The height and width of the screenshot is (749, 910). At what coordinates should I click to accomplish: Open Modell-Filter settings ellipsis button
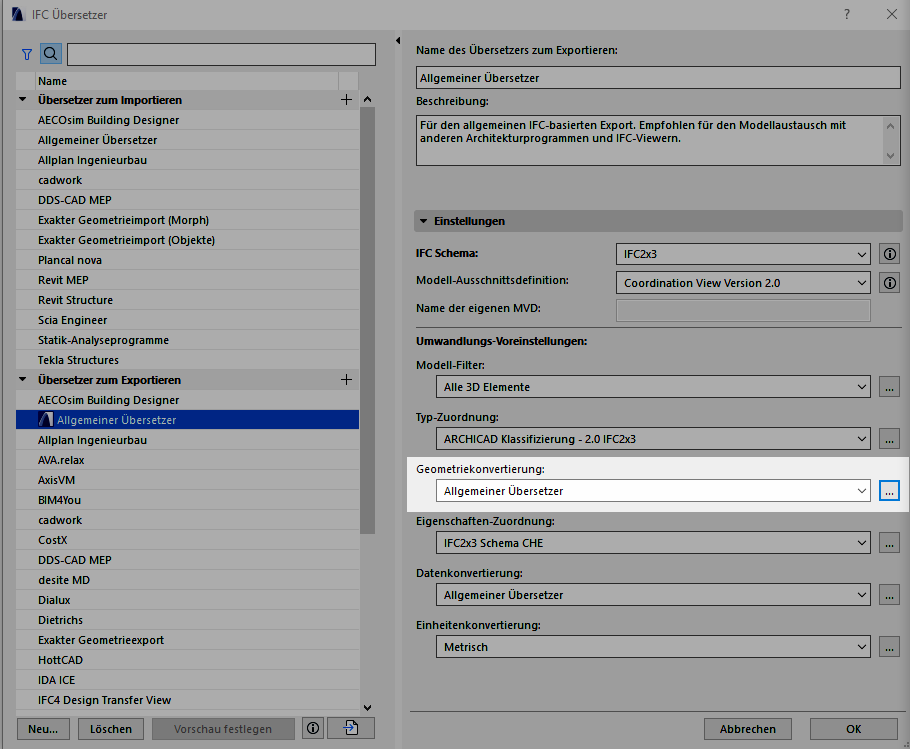(x=890, y=387)
